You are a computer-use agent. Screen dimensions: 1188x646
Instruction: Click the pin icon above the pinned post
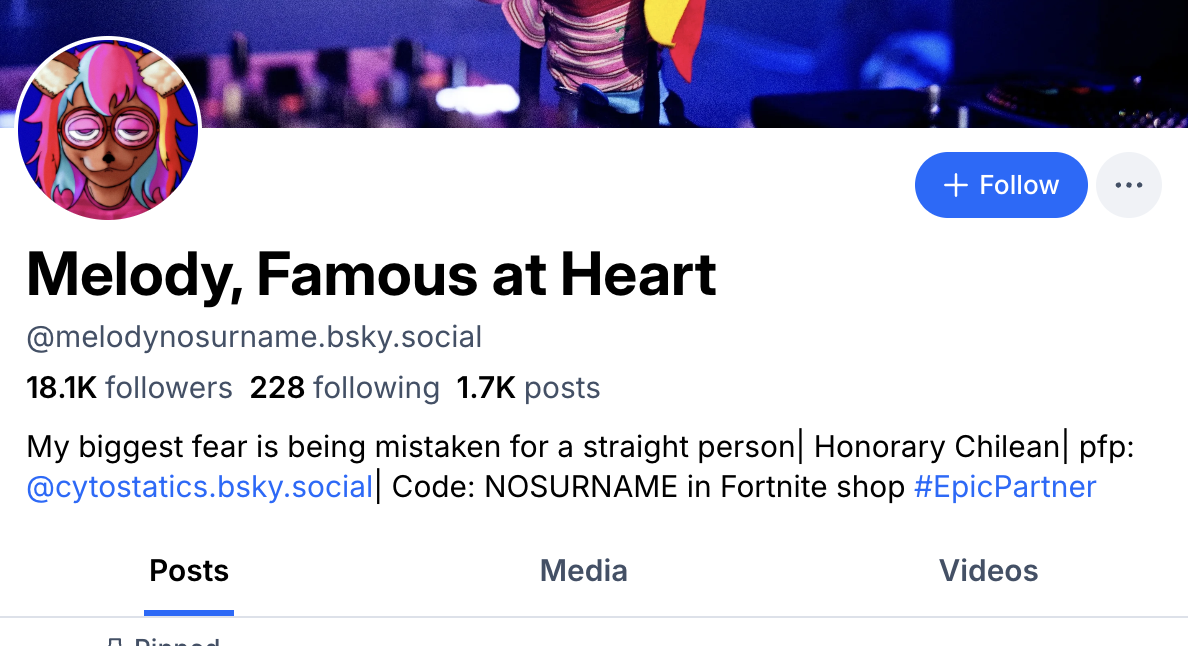click(115, 642)
